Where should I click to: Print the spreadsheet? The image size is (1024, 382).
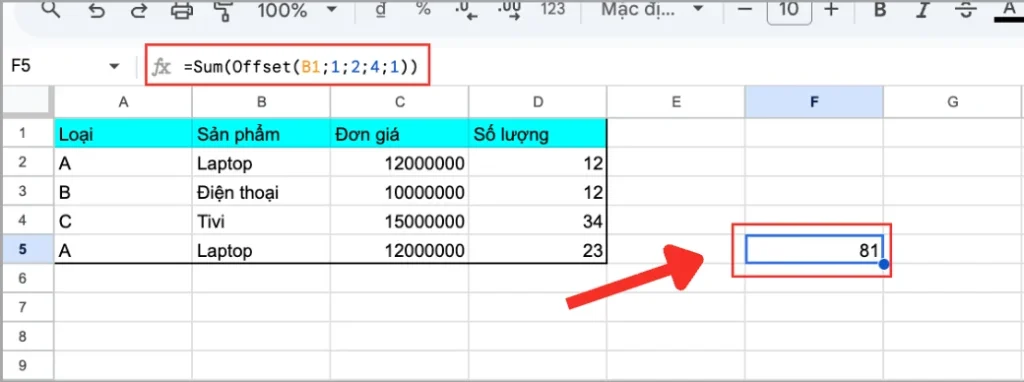click(182, 9)
